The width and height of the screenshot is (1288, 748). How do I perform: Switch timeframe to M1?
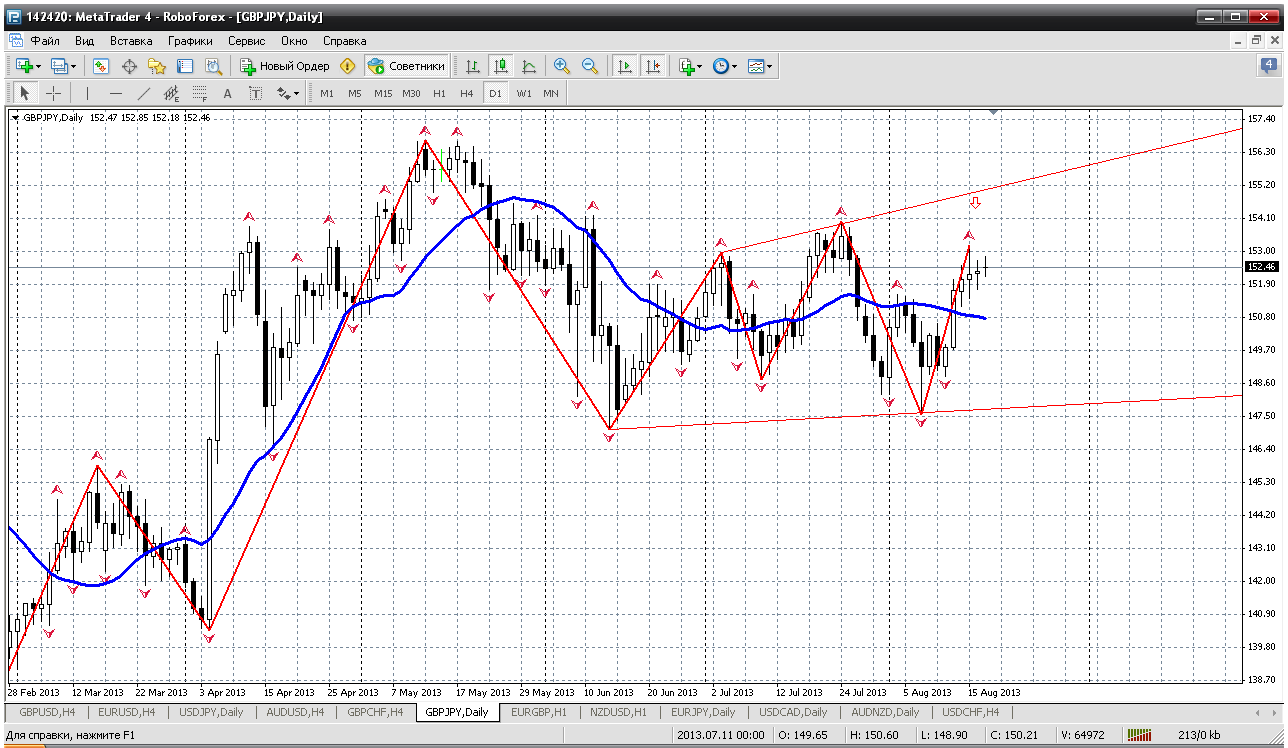[327, 93]
